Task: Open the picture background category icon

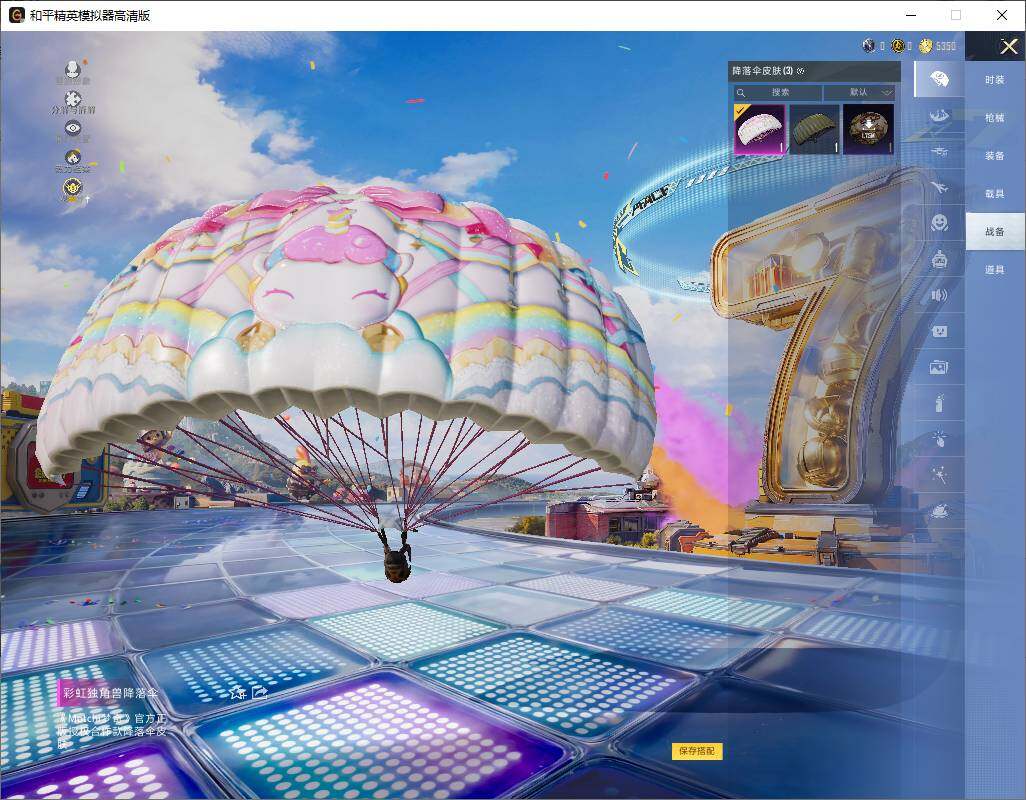Action: point(939,367)
